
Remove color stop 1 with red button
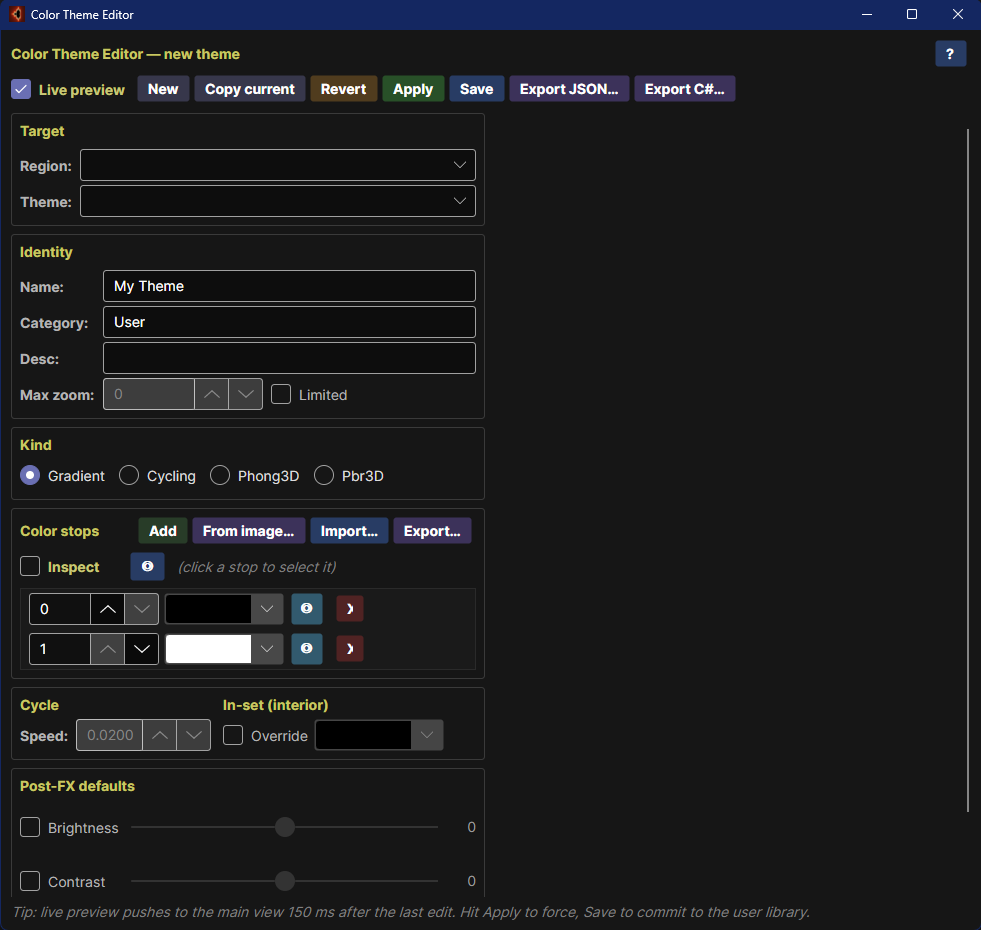(x=350, y=648)
